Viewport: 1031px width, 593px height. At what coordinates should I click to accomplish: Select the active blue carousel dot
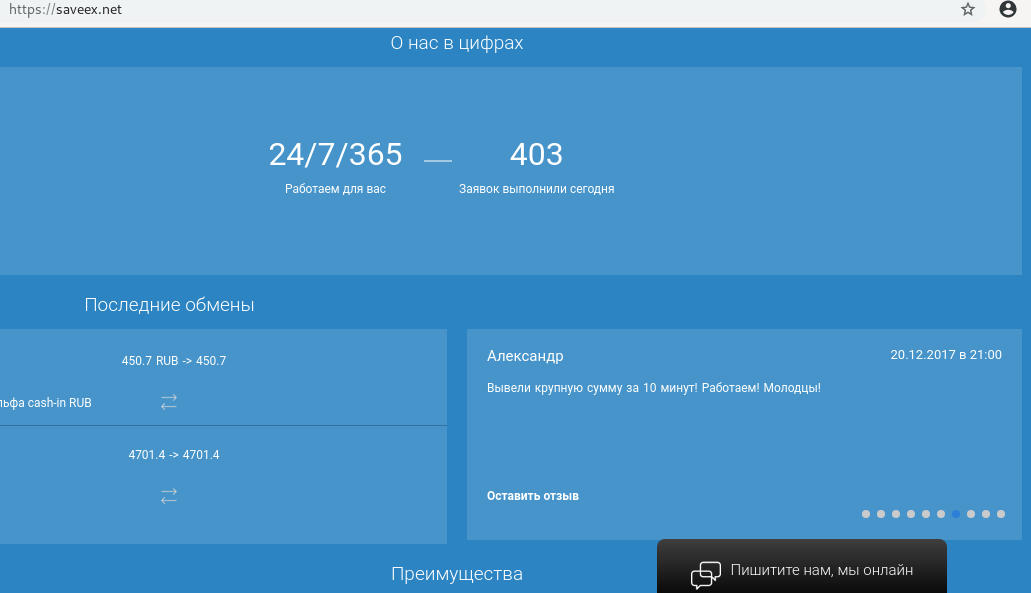pos(956,514)
